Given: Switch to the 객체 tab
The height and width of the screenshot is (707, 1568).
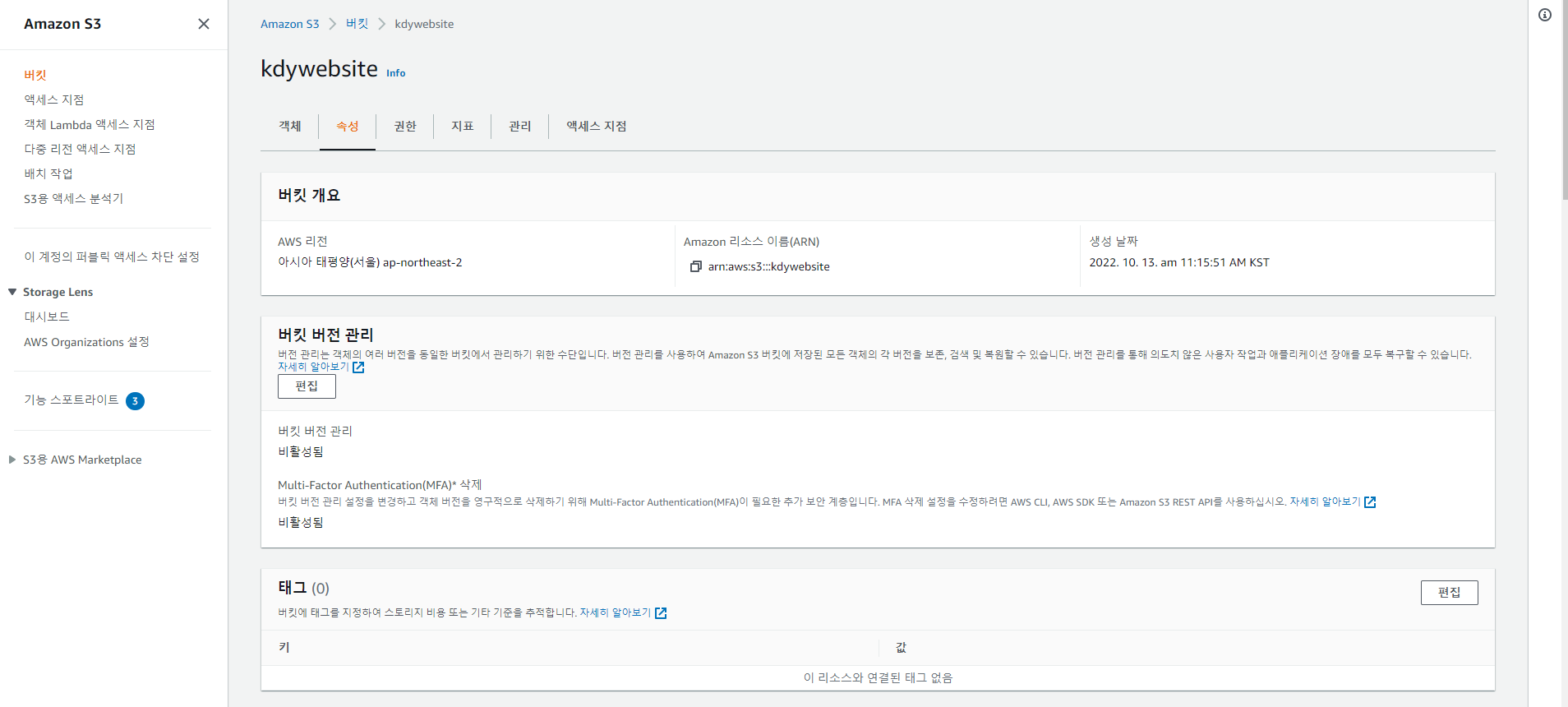Looking at the screenshot, I should click(290, 126).
